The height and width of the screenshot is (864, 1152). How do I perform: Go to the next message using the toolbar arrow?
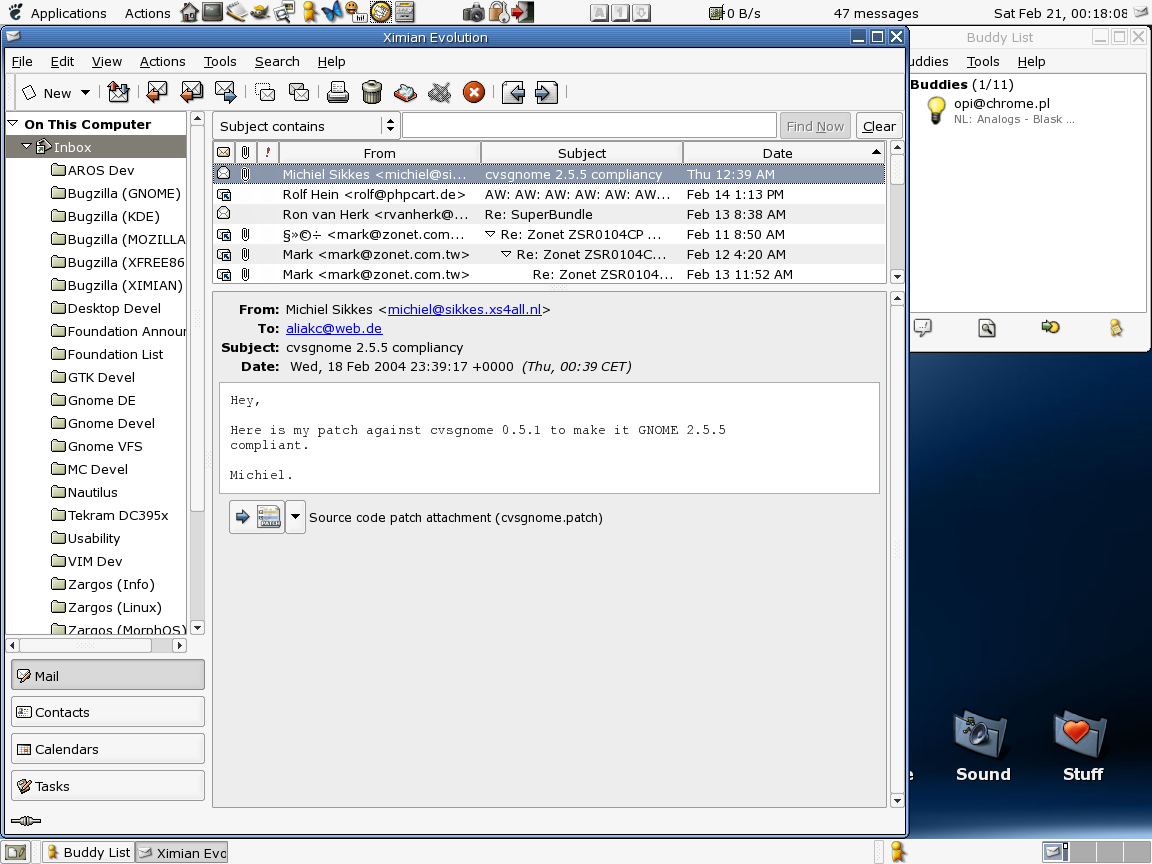tap(545, 93)
